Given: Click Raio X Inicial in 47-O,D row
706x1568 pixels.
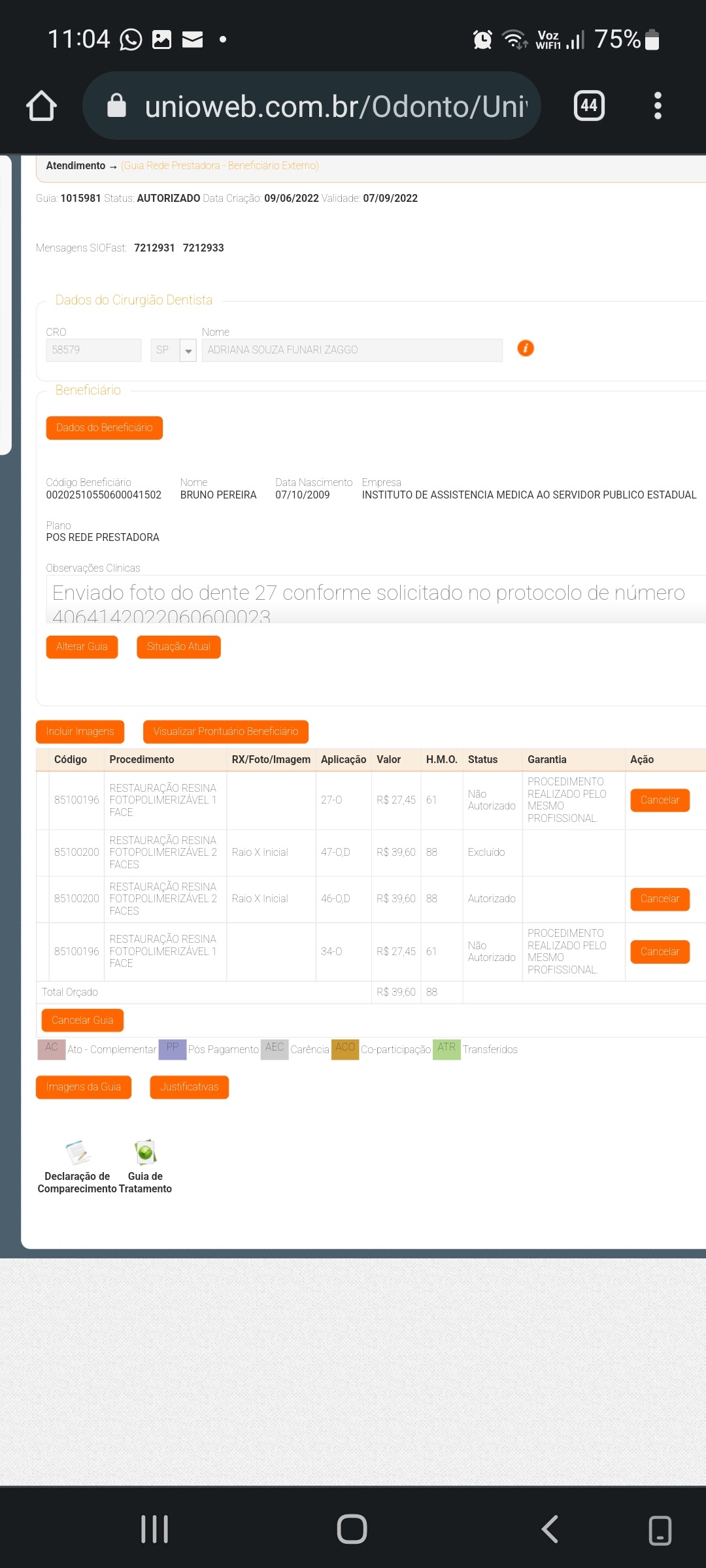Looking at the screenshot, I should coord(260,853).
